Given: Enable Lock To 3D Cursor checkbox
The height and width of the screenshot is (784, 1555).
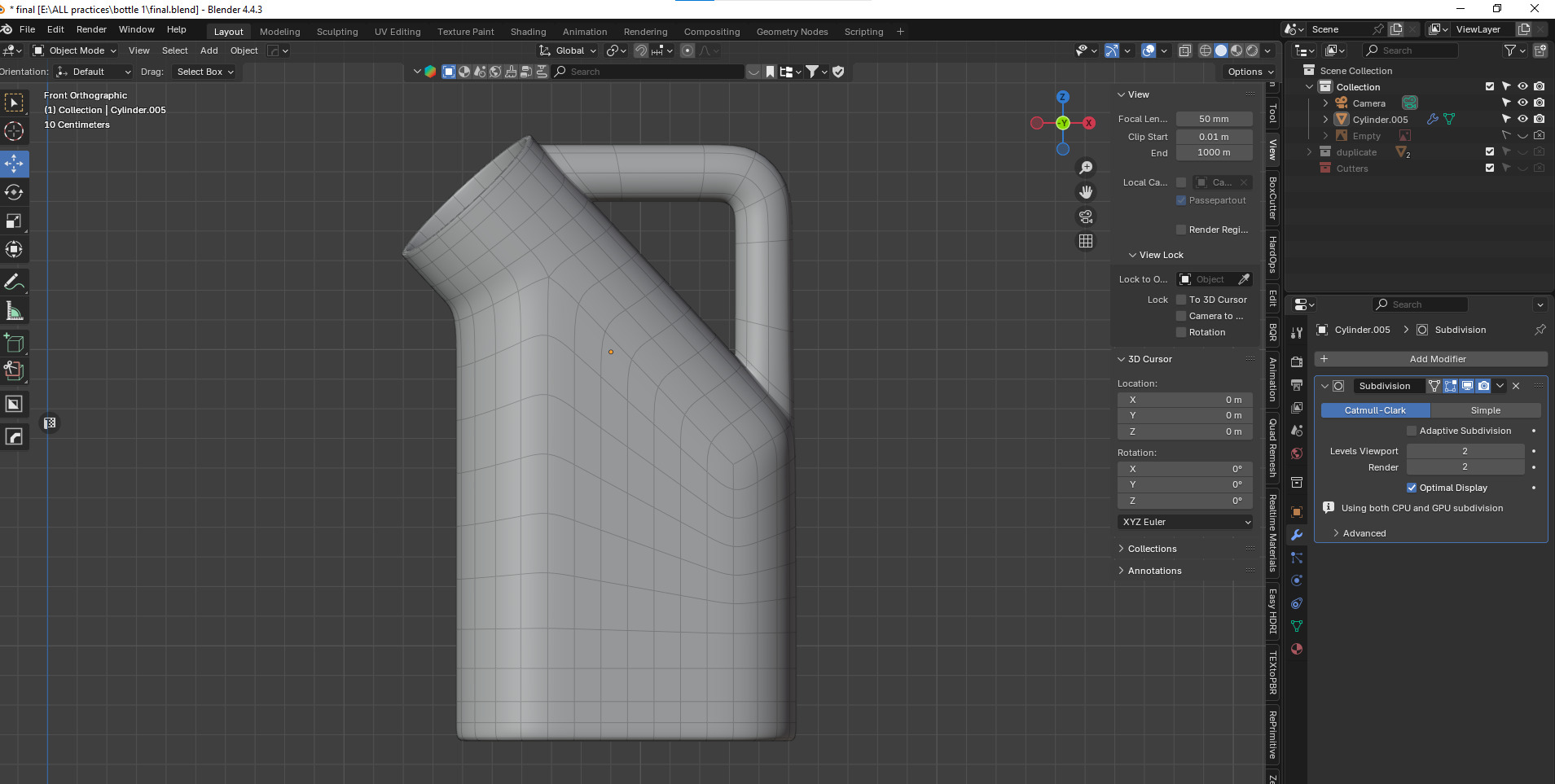Looking at the screenshot, I should [x=1181, y=300].
